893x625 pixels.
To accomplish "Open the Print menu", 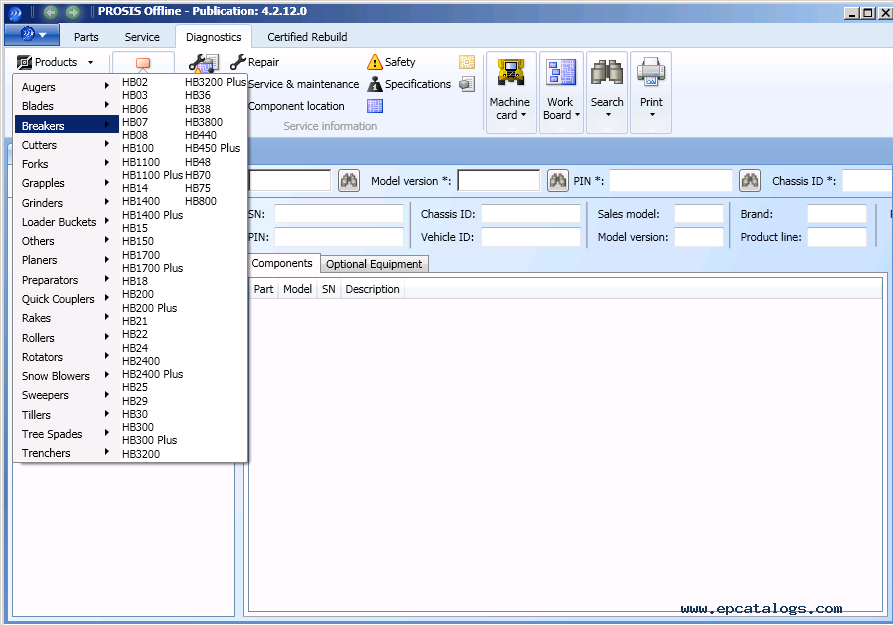I will pos(651,92).
